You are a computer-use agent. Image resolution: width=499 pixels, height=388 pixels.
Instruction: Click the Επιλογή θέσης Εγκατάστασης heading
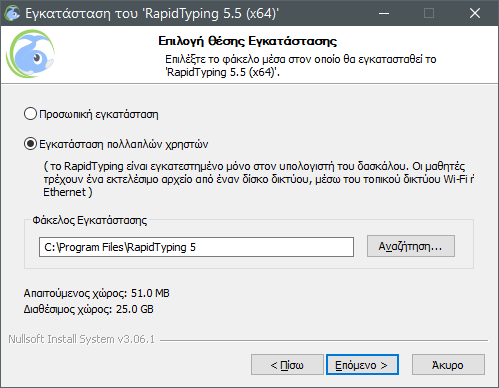[x=248, y=41]
